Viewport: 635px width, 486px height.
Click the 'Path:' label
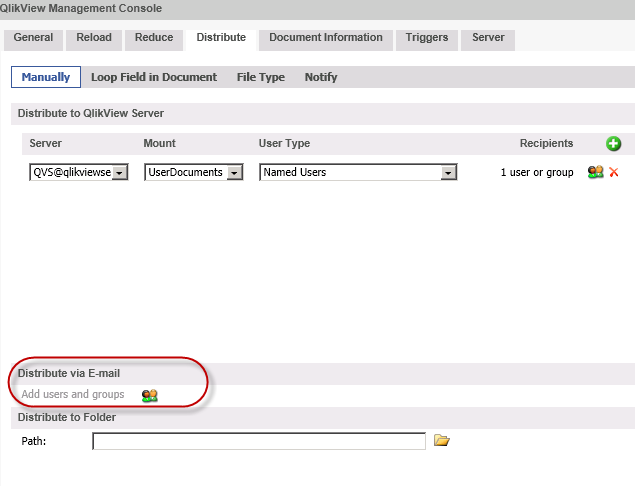[34, 441]
